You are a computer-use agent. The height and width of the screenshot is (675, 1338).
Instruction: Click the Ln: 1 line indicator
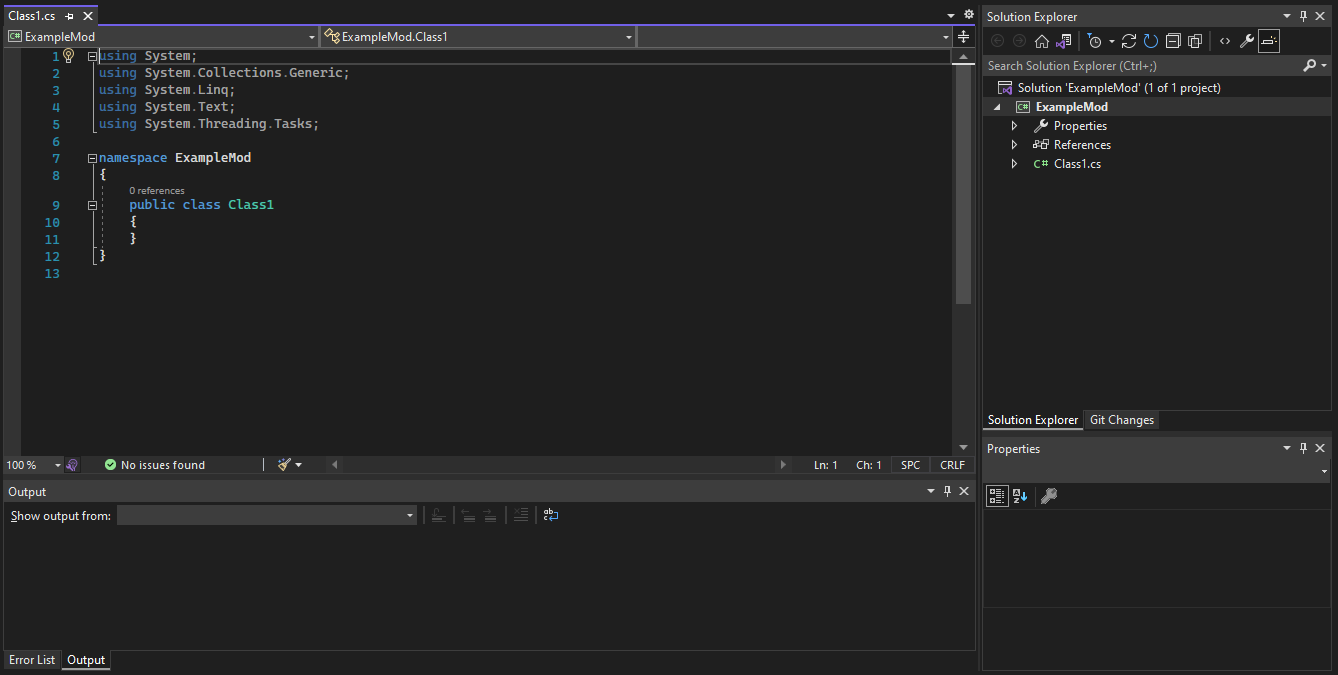click(826, 465)
